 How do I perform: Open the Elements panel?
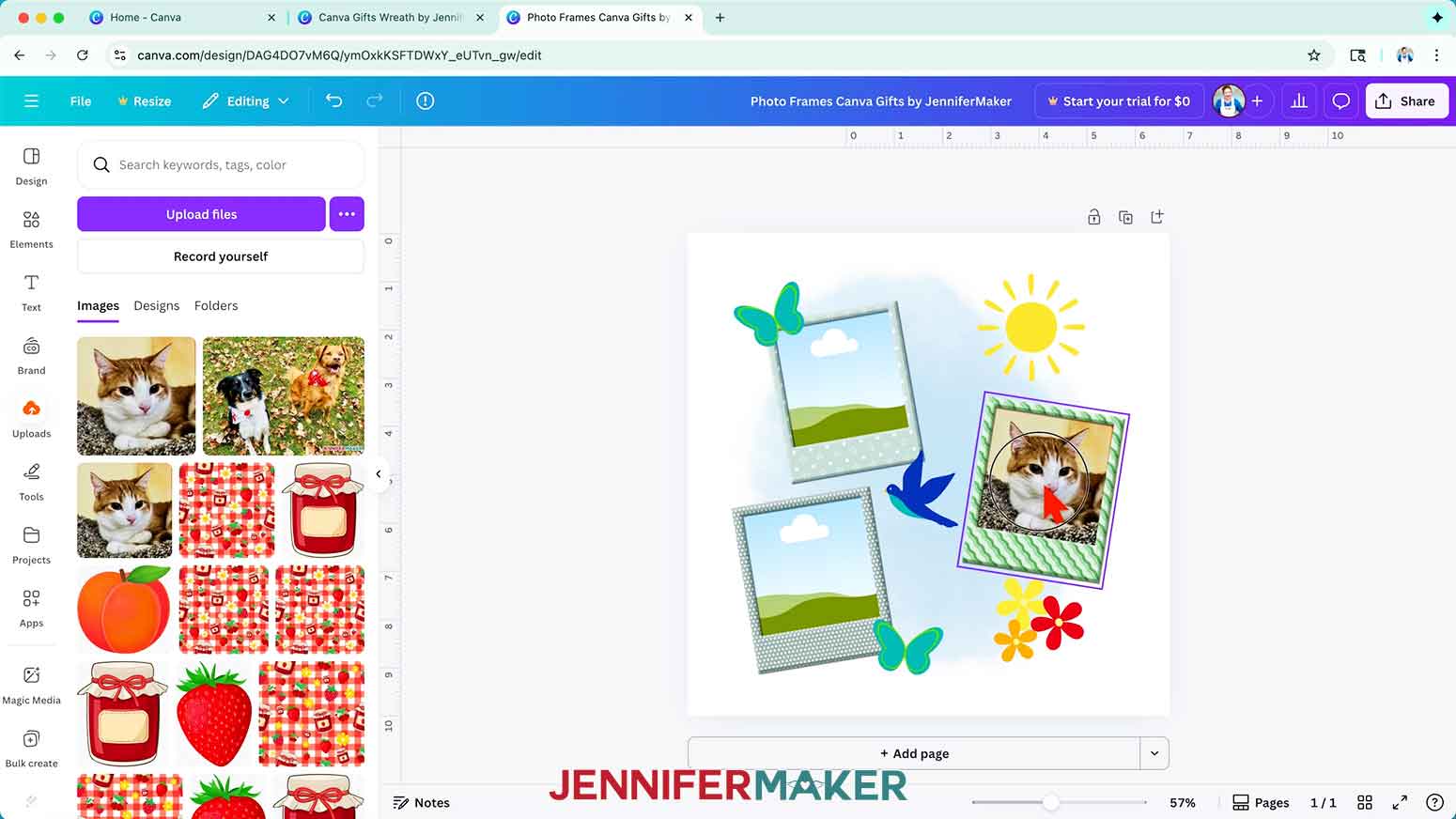[31, 229]
